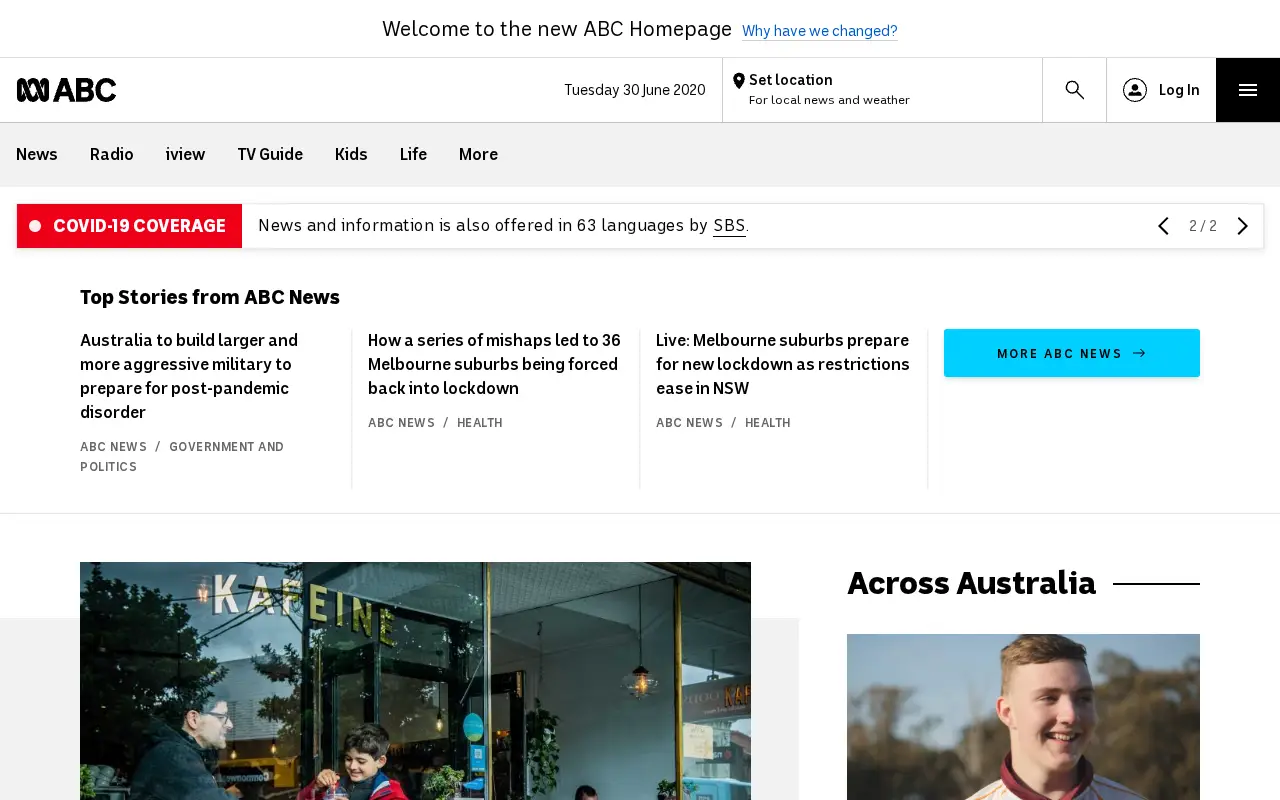Click the 2 / 2 ticker counter

pyautogui.click(x=1203, y=226)
